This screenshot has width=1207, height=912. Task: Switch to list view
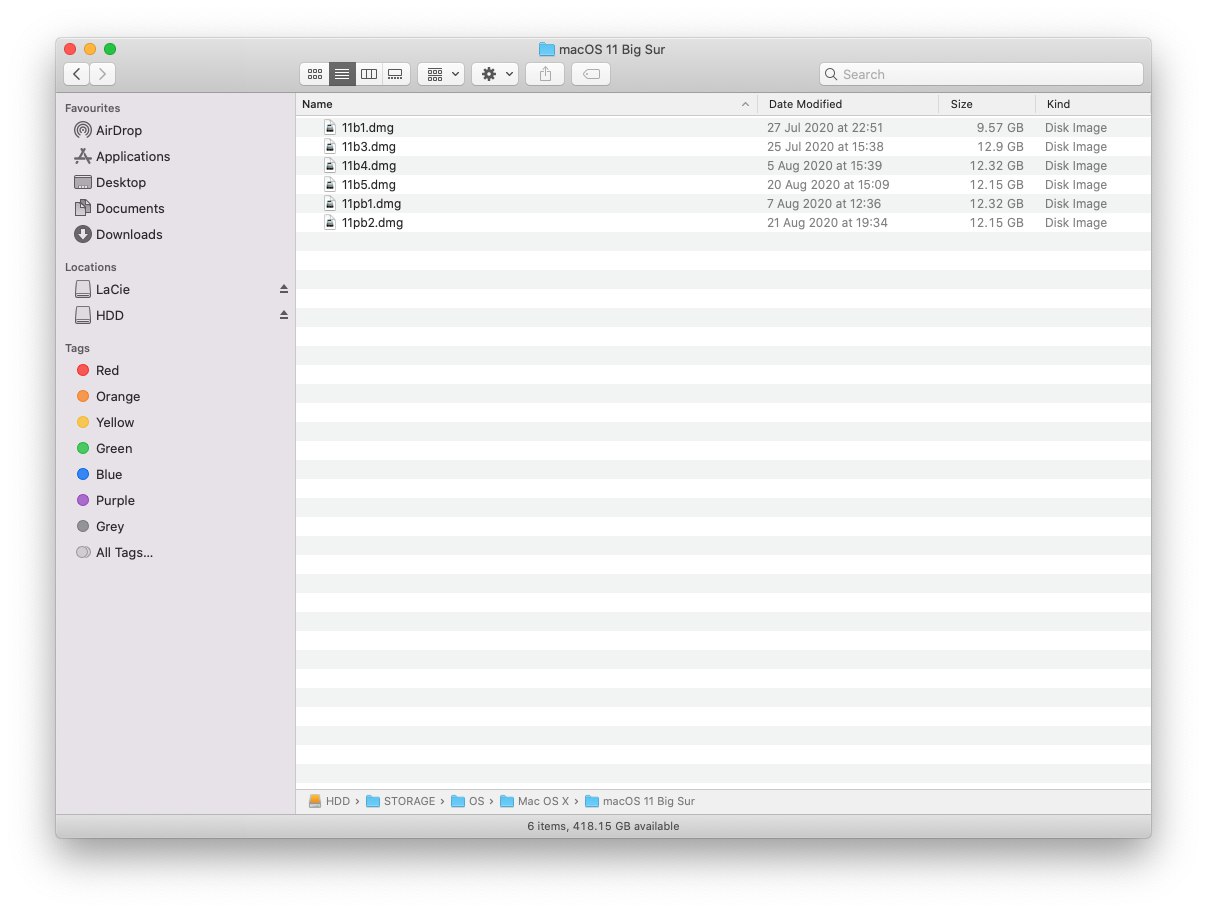click(x=342, y=74)
